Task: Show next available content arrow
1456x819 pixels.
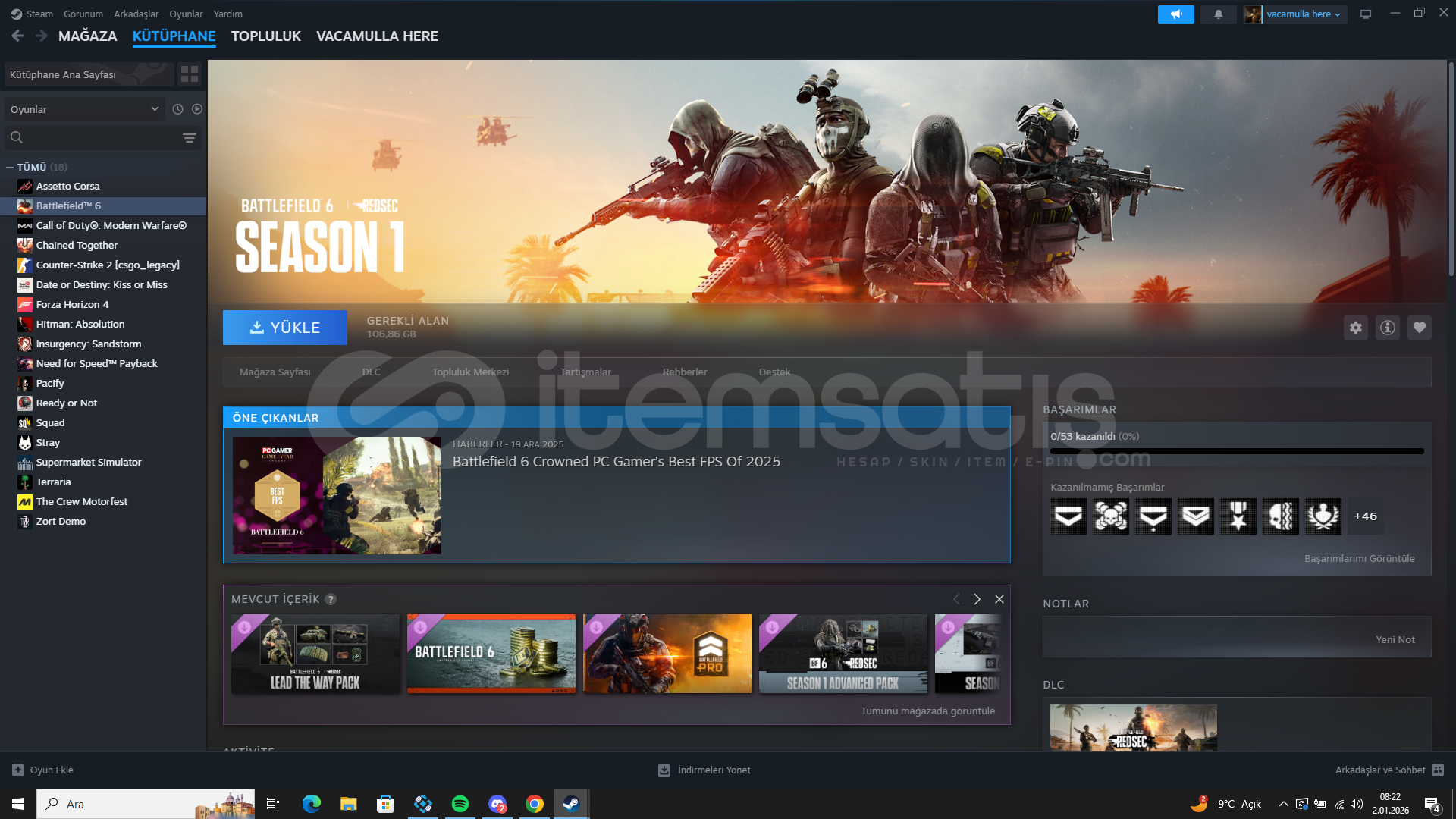Action: [977, 599]
